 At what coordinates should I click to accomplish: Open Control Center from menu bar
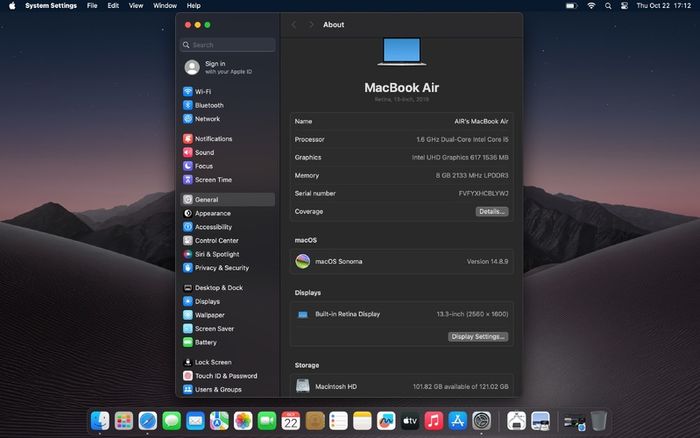(624, 6)
